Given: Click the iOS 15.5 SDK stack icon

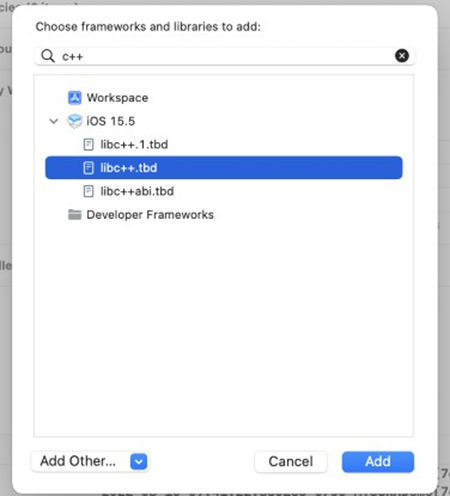Looking at the screenshot, I should (74, 121).
